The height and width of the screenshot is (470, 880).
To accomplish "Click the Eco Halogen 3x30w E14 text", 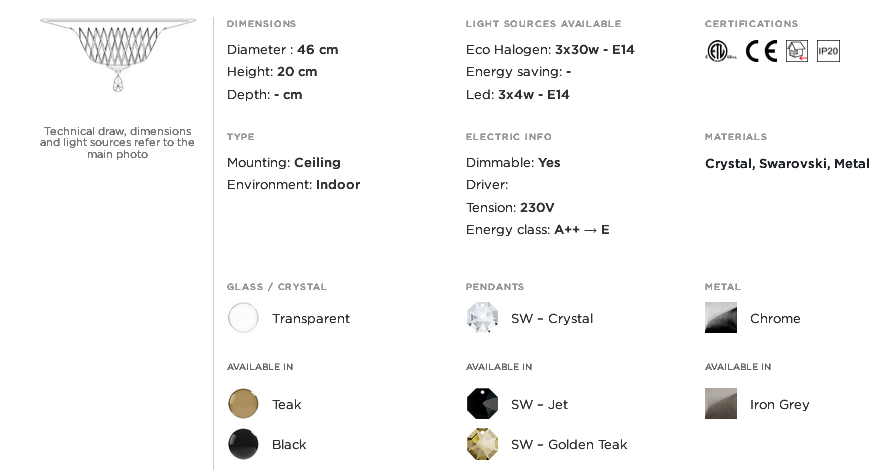I will (550, 49).
